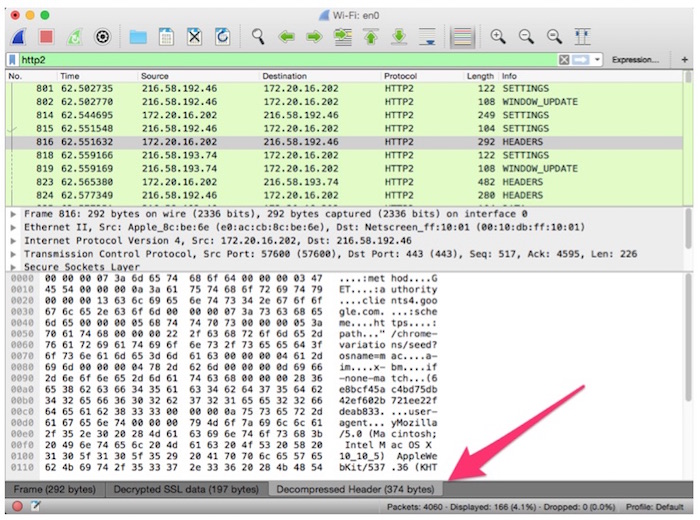Select packet 823 HEADERS row
Image resolution: width=700 pixels, height=520 pixels.
tap(344, 182)
